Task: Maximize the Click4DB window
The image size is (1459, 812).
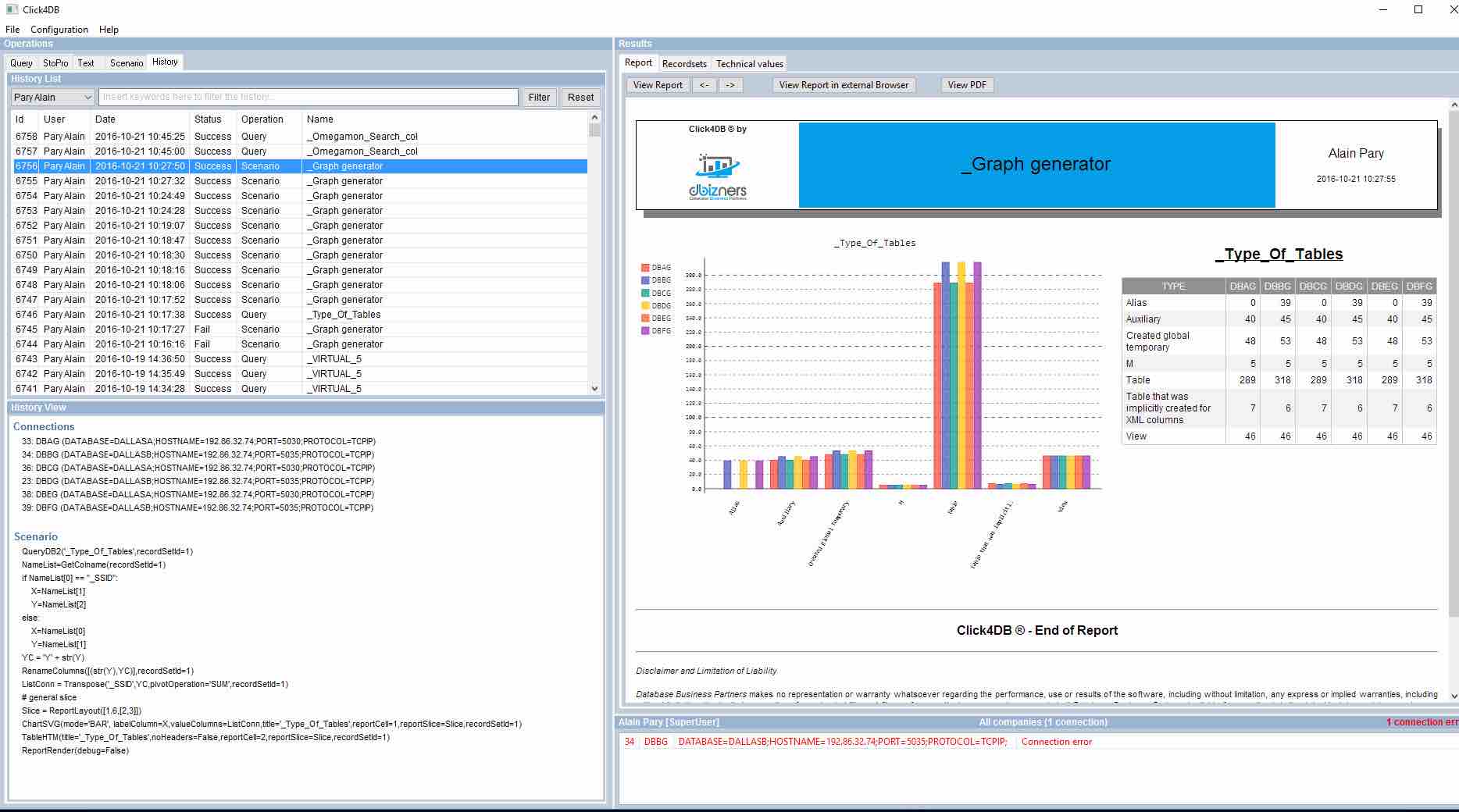Action: point(1418,9)
